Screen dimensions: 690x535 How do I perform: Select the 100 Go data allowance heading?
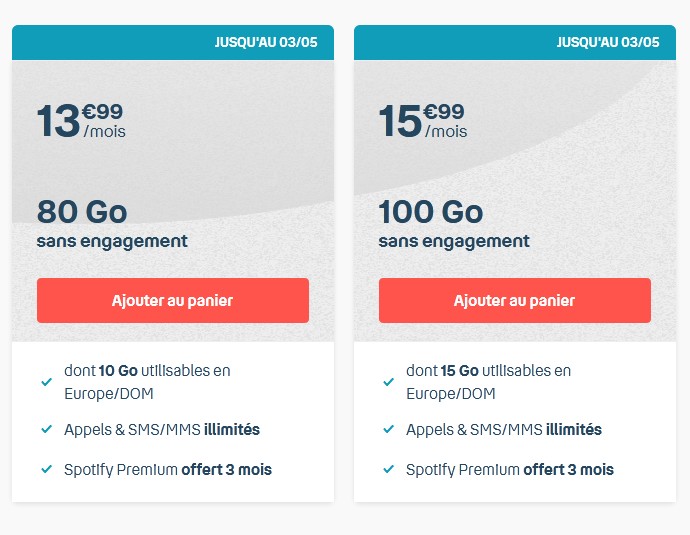click(x=430, y=212)
